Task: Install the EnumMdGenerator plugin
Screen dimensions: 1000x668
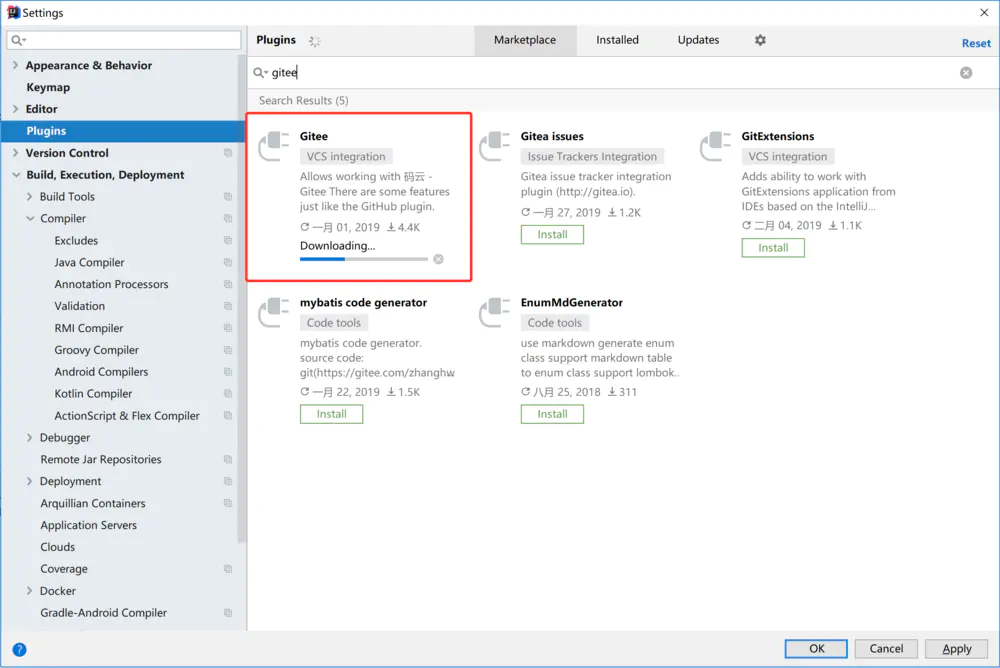Action: [x=552, y=414]
